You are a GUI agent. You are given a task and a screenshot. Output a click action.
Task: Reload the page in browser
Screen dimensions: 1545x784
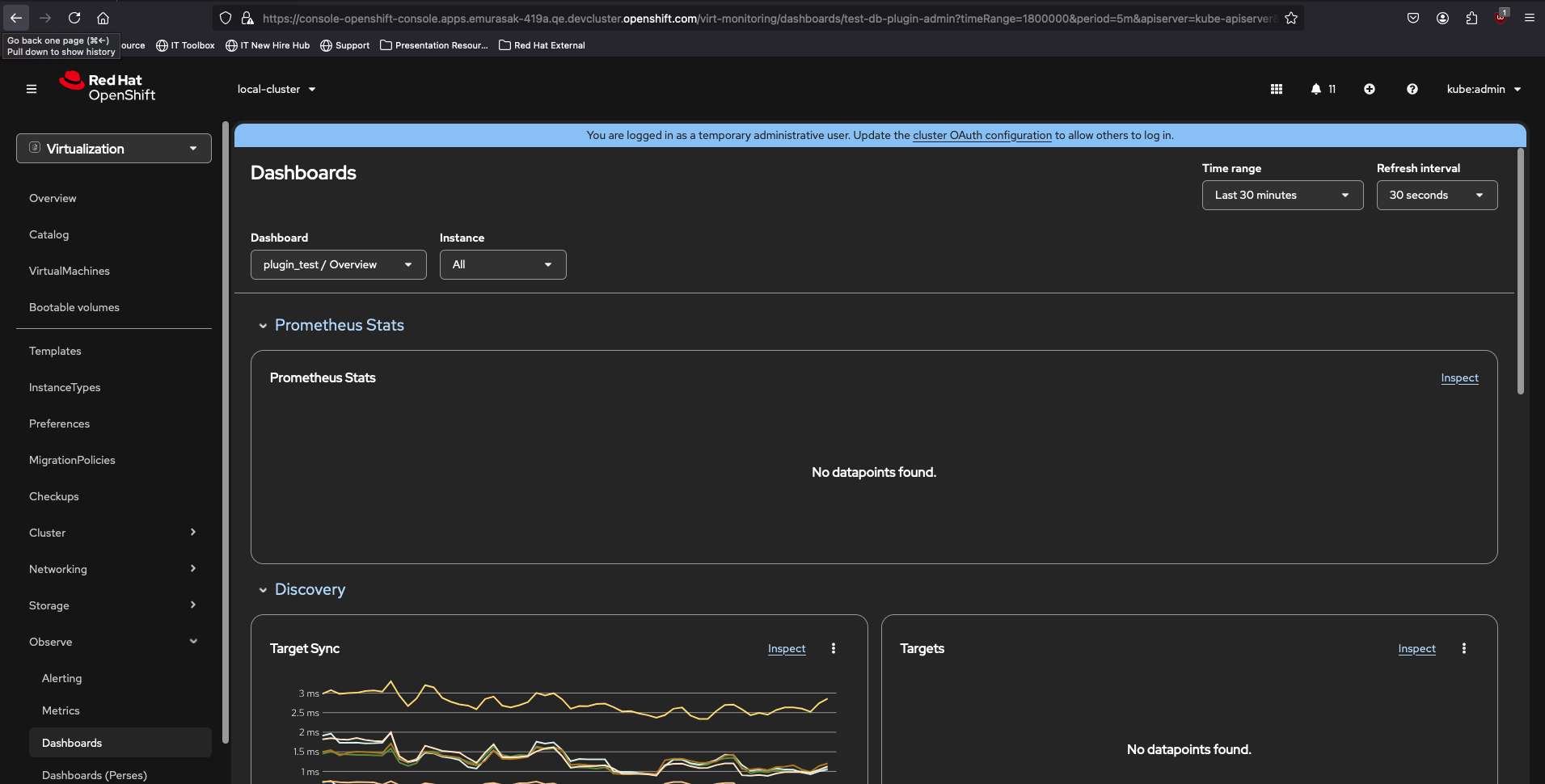(x=74, y=18)
